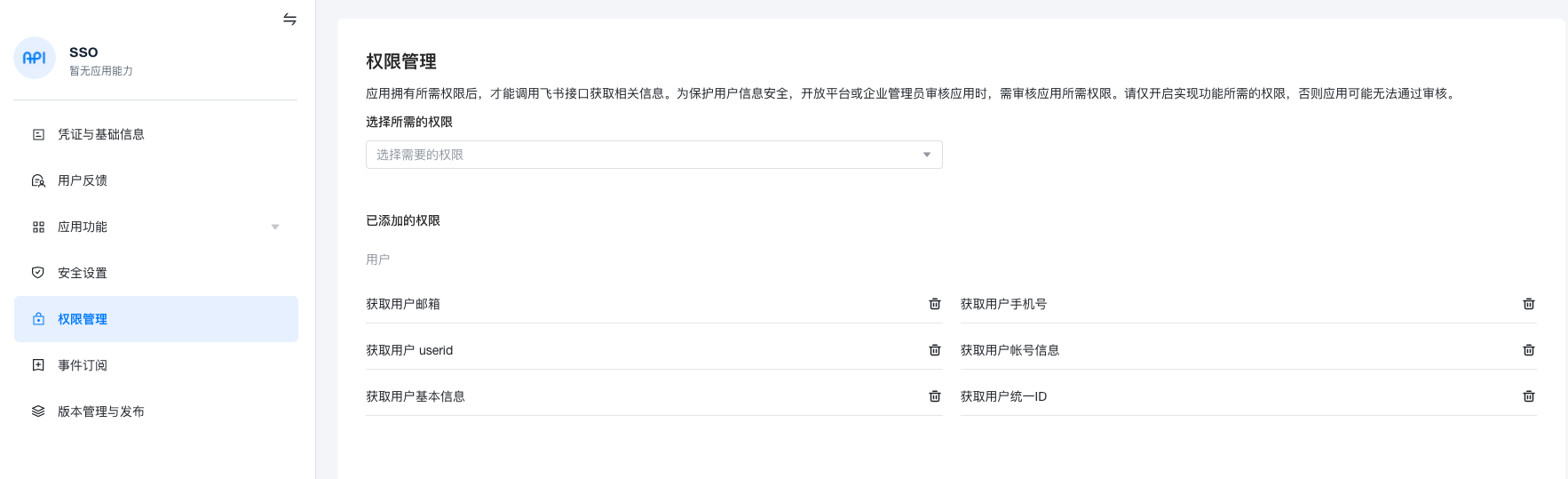Remove the 获取用户帐号信息 permission
This screenshot has height=479, width=1568.
[1528, 350]
